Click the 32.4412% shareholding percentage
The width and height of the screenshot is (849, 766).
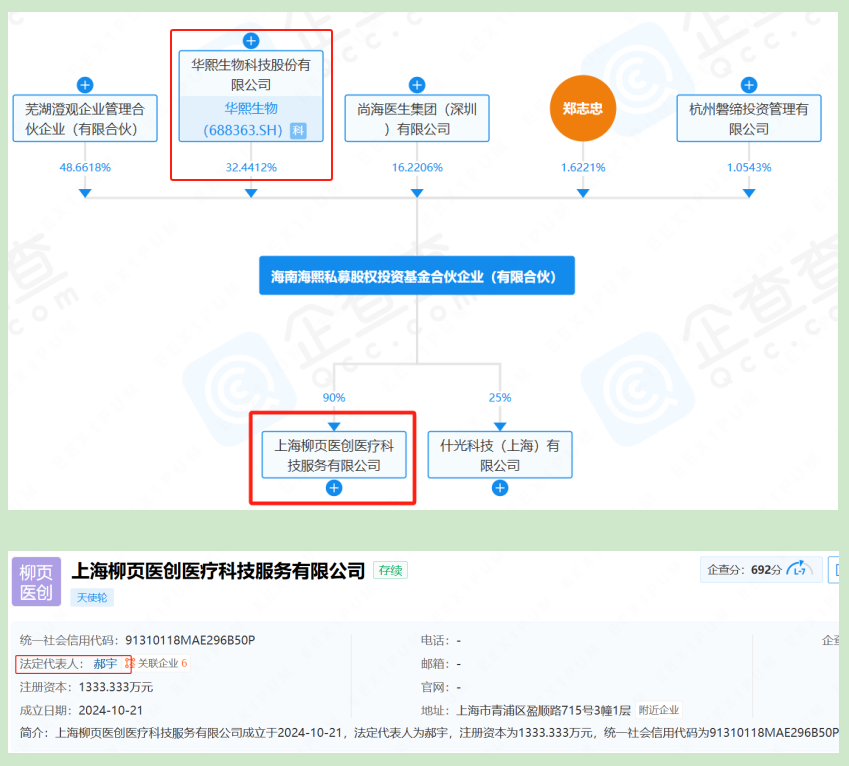251,168
